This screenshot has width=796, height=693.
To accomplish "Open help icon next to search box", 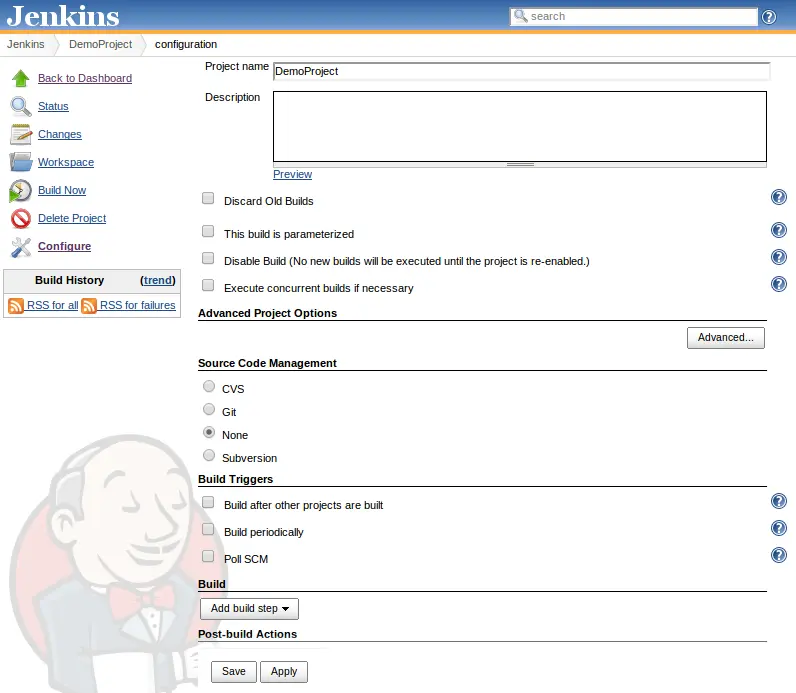I will (769, 17).
